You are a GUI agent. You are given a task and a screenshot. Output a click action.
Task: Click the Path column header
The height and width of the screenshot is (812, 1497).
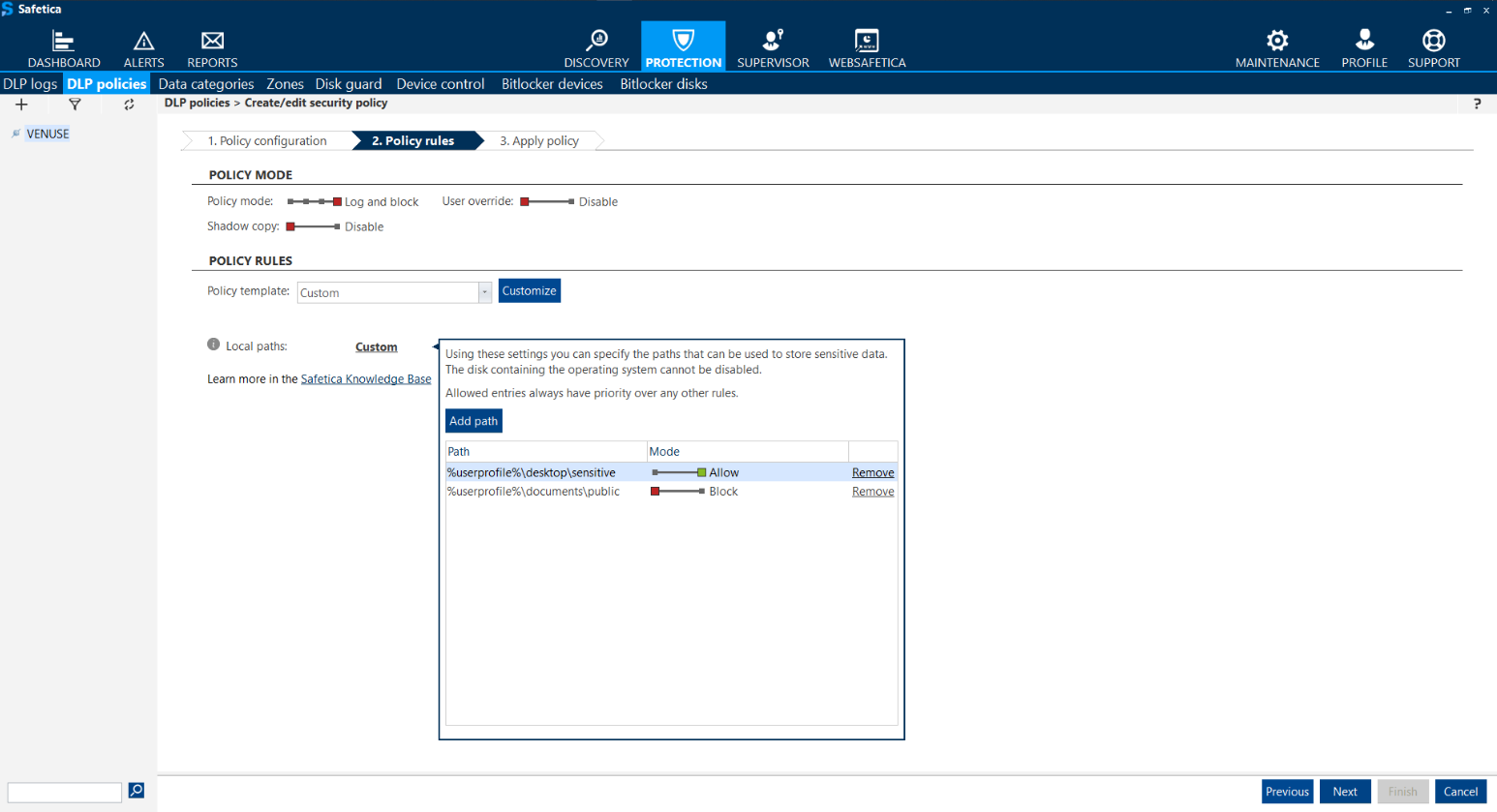pyautogui.click(x=546, y=452)
